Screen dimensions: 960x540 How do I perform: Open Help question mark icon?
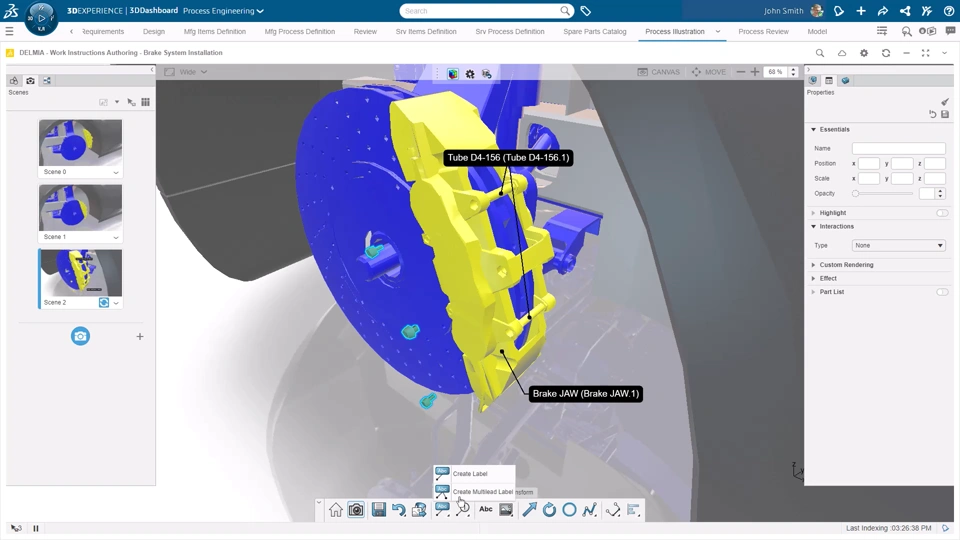tap(949, 10)
